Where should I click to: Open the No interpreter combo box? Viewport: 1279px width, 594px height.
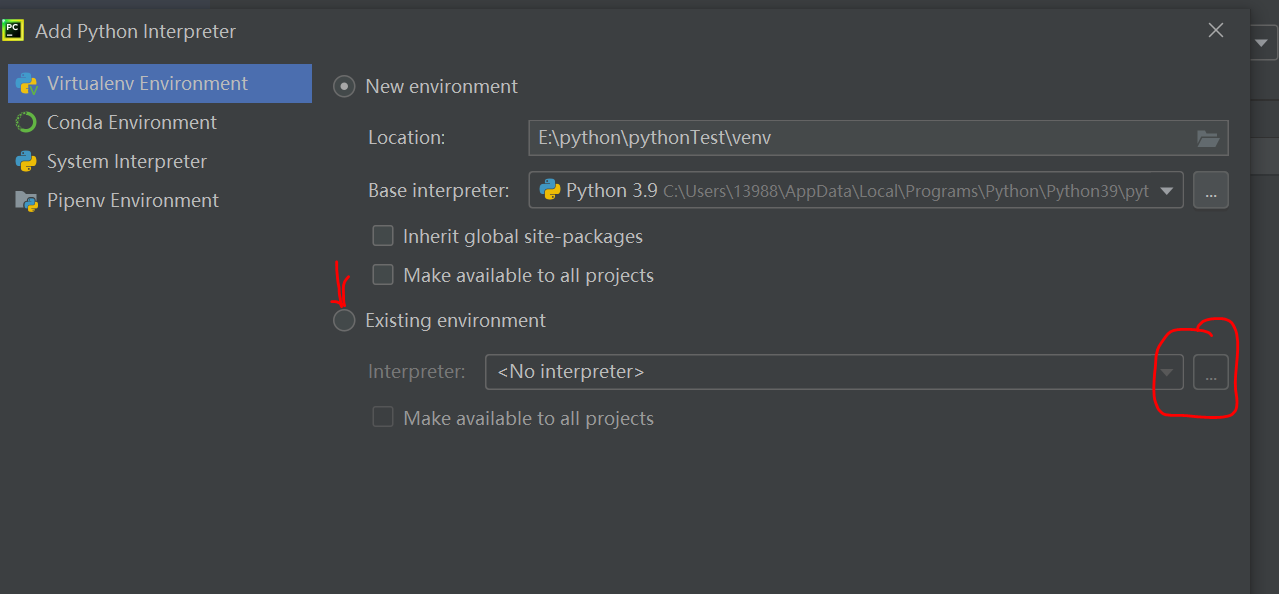tap(834, 372)
